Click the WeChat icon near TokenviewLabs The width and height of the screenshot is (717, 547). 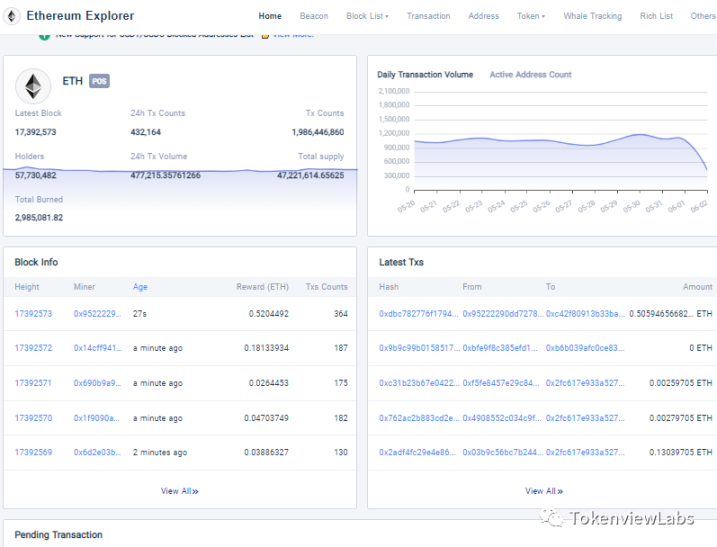coord(552,517)
